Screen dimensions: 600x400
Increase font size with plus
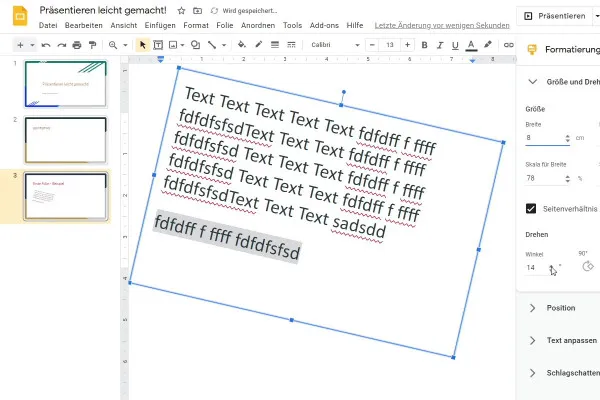[408, 45]
